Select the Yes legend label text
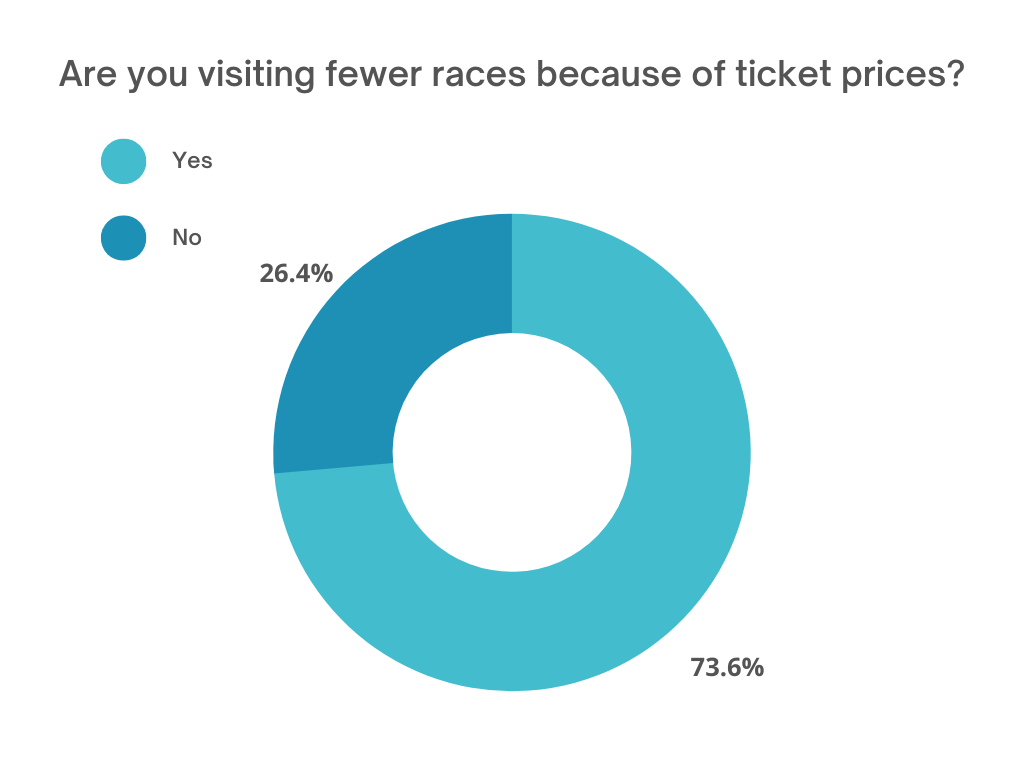The image size is (1024, 768). coord(192,160)
